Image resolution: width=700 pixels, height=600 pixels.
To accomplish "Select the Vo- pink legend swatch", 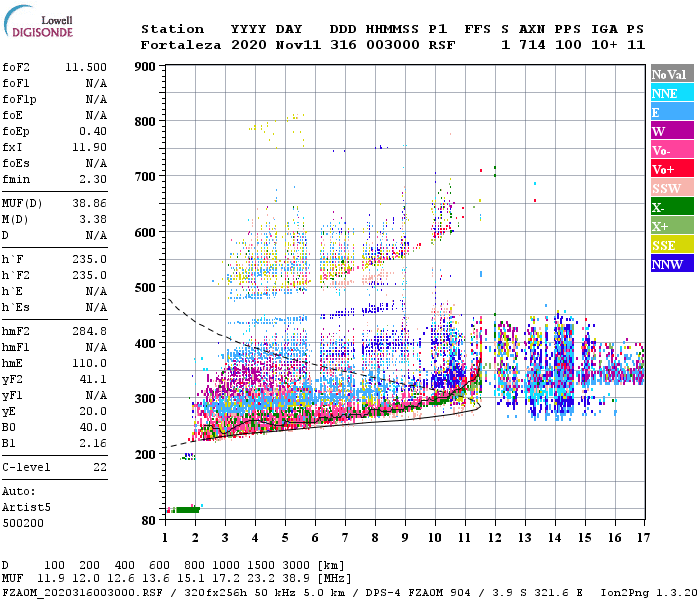I will 672,150.
